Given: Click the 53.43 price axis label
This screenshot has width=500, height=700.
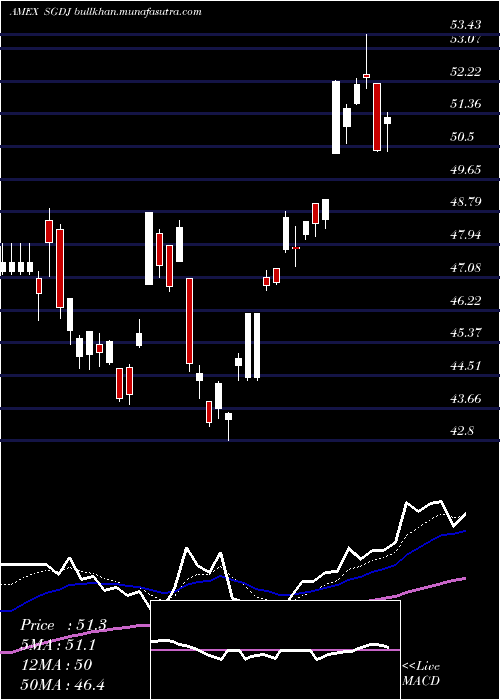Looking at the screenshot, I should click(466, 25).
